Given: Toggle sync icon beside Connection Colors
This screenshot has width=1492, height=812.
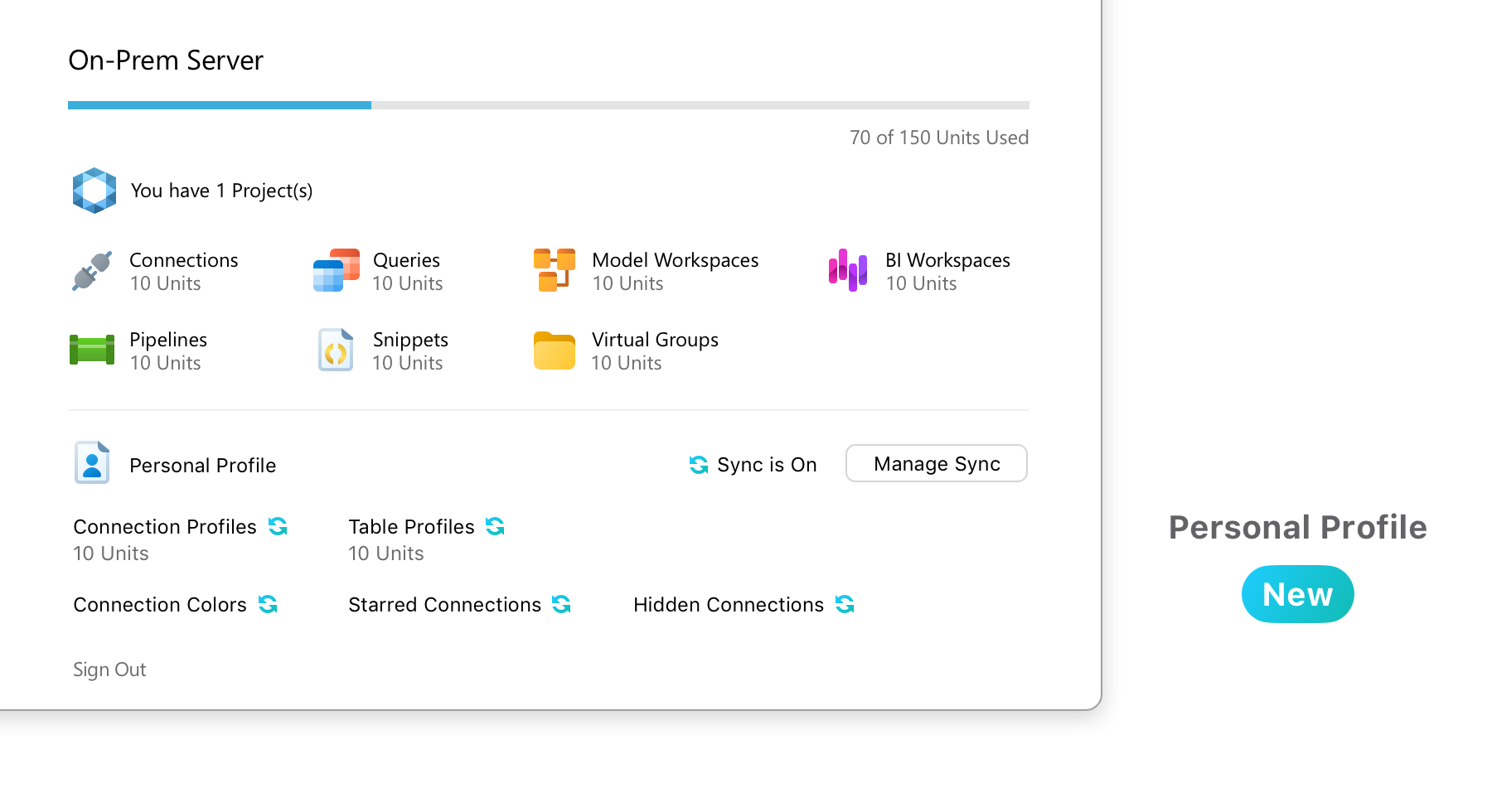Looking at the screenshot, I should pyautogui.click(x=268, y=604).
